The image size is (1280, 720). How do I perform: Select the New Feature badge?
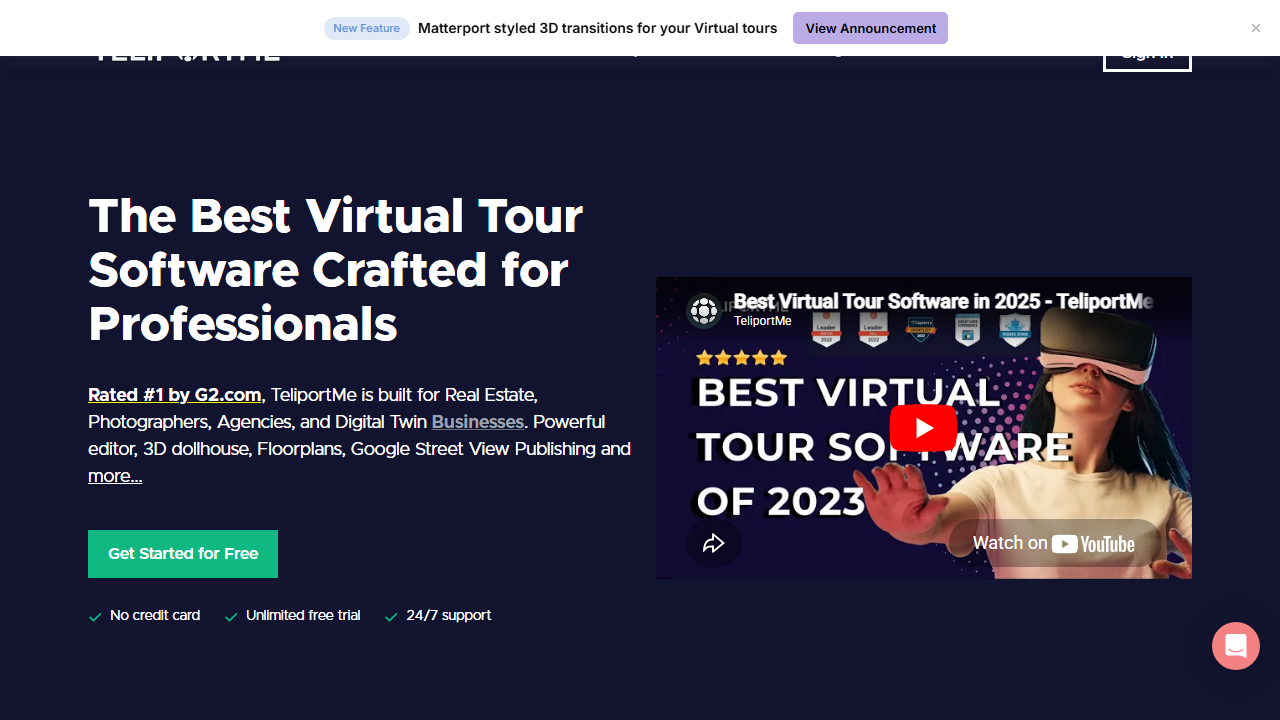pyautogui.click(x=366, y=28)
